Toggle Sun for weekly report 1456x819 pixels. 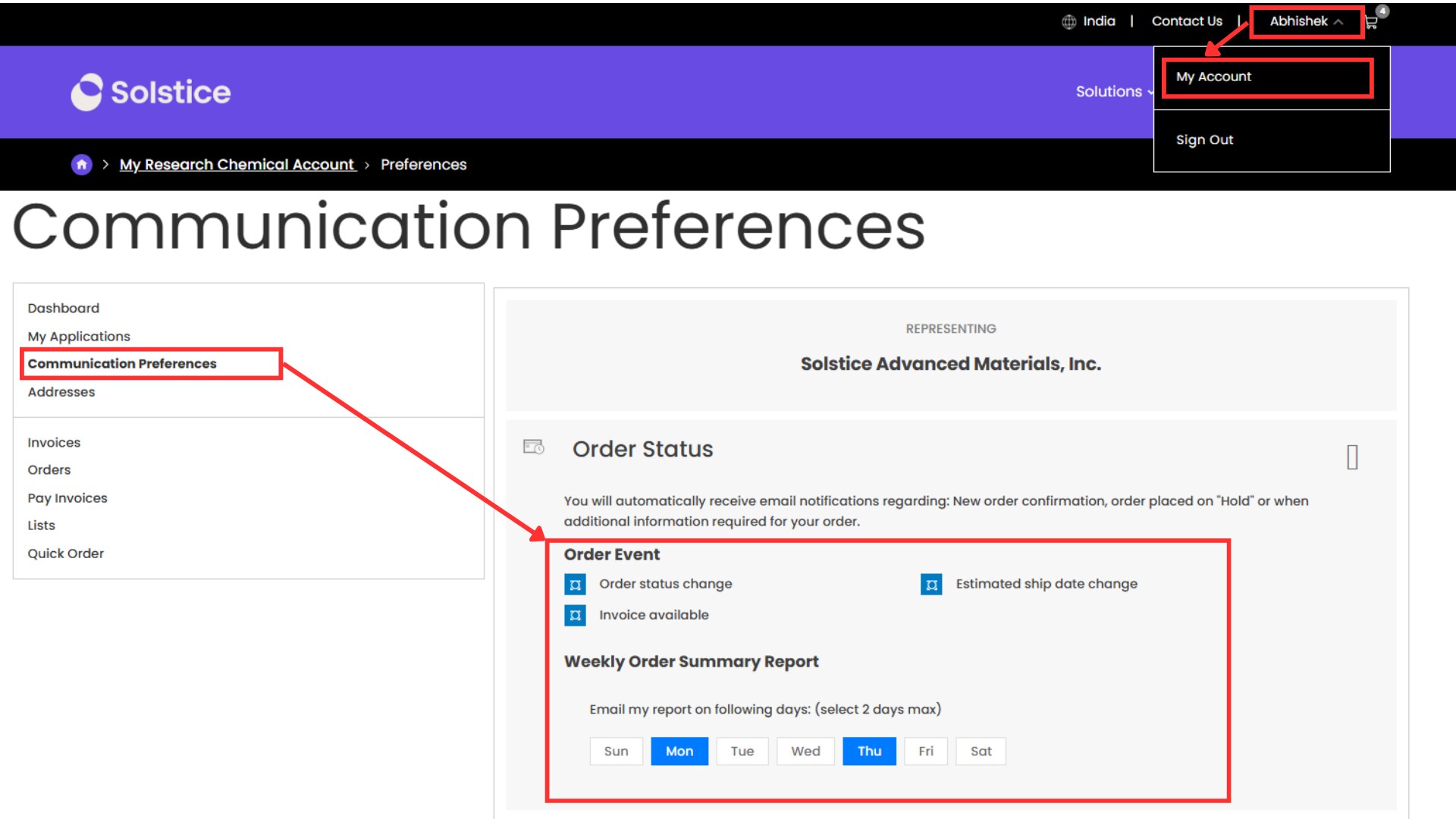click(x=617, y=752)
